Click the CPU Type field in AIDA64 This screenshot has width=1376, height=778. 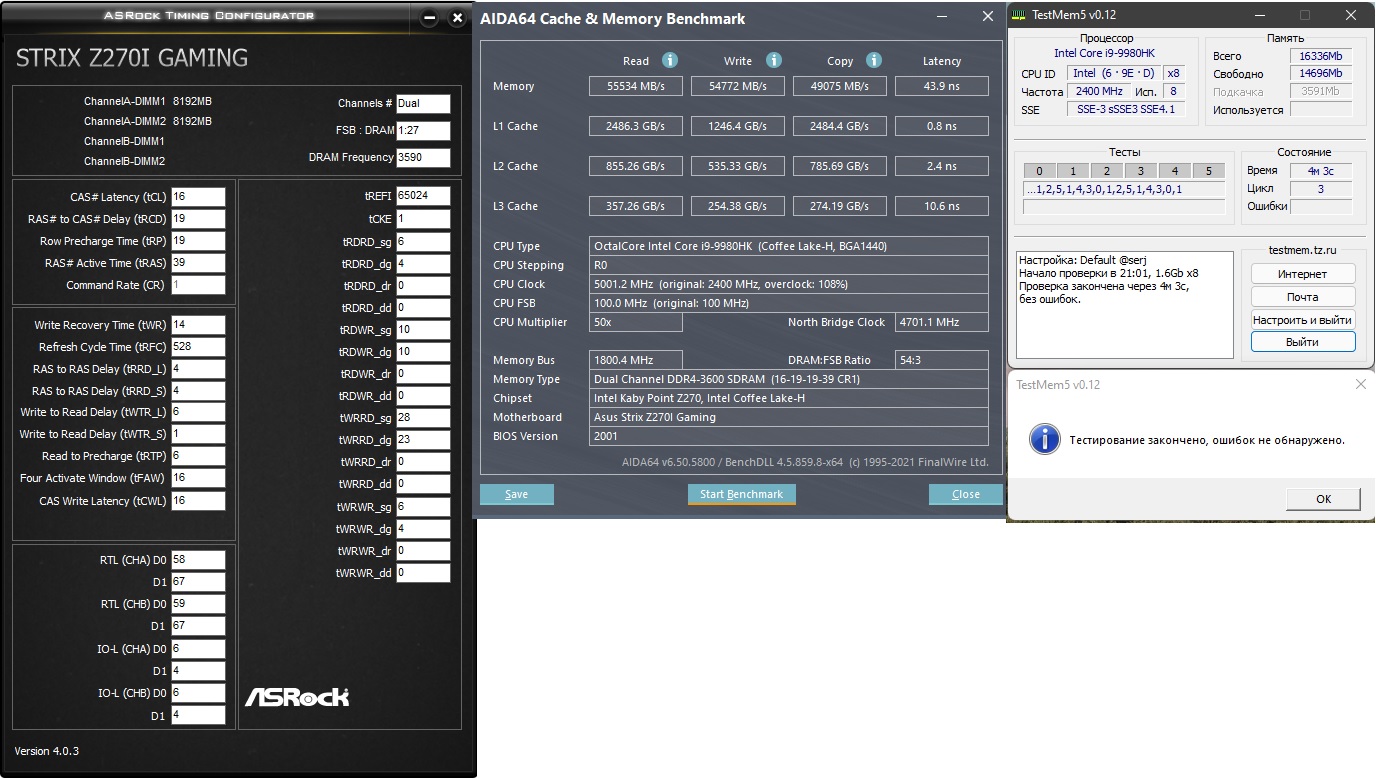pos(788,246)
